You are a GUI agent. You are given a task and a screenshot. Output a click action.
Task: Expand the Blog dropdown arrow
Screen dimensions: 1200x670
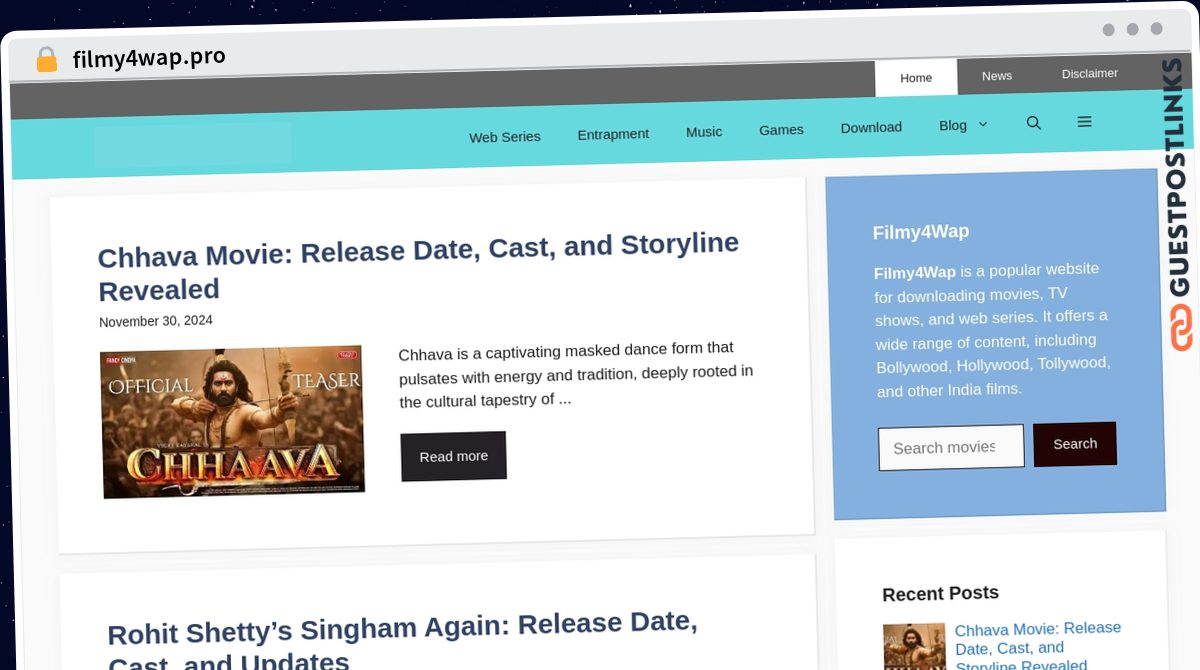982,124
